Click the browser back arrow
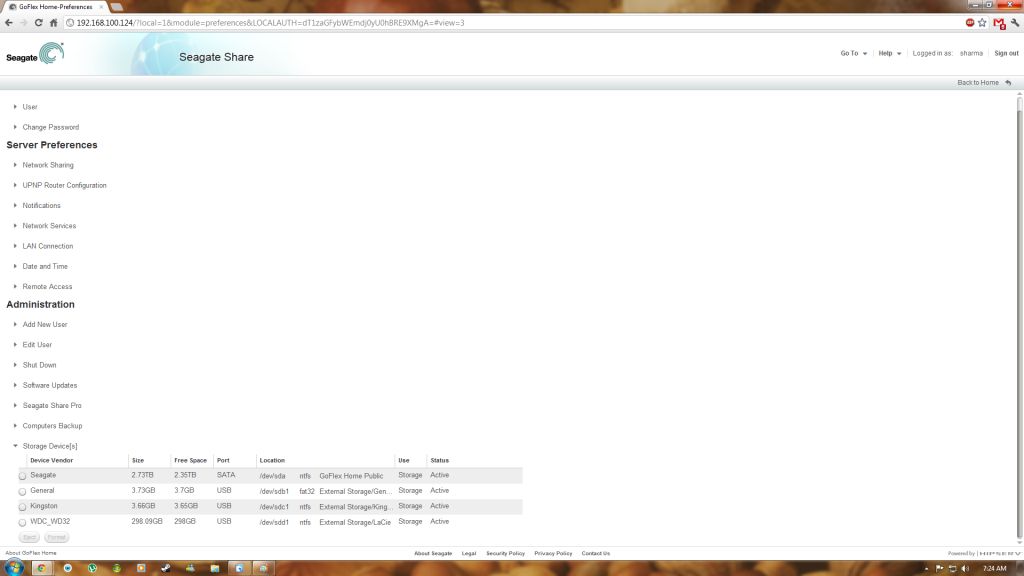The height and width of the screenshot is (576, 1024). pyautogui.click(x=8, y=23)
